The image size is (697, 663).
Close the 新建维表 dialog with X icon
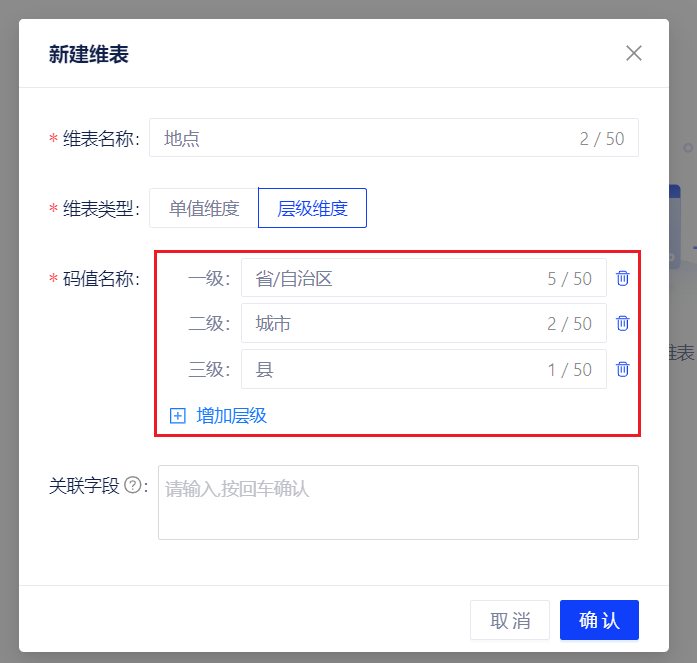[633, 53]
